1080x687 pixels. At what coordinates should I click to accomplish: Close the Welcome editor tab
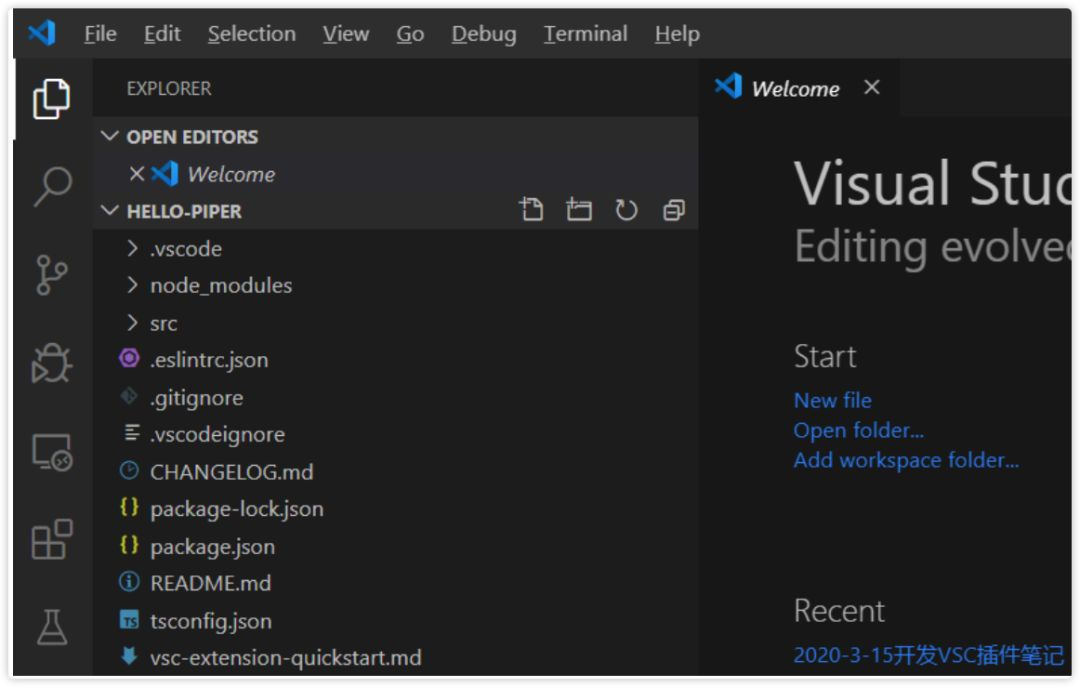[x=872, y=88]
